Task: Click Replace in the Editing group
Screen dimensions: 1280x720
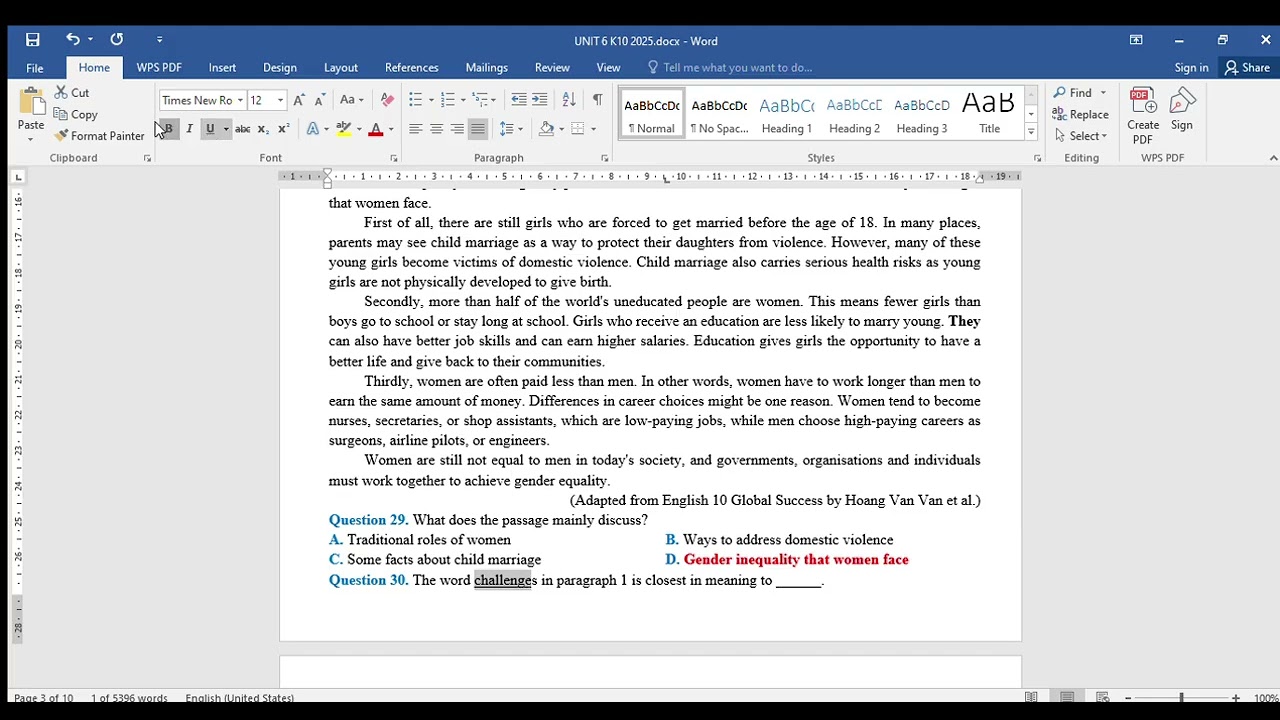Action: [x=1080, y=115]
